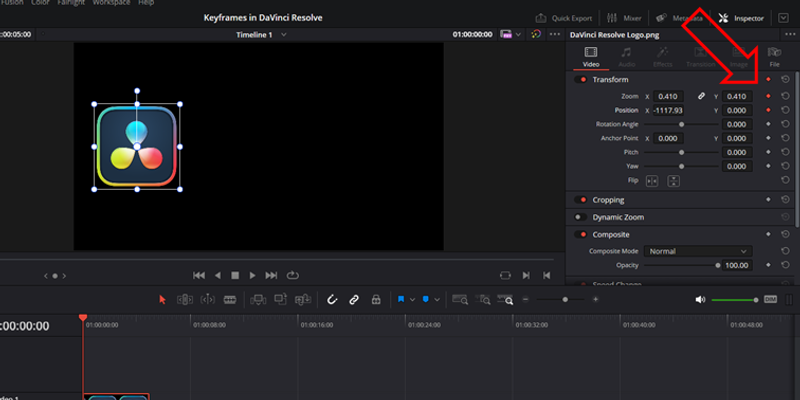The height and width of the screenshot is (400, 800).
Task: Toggle timeline snapping magnet icon
Action: (332, 299)
